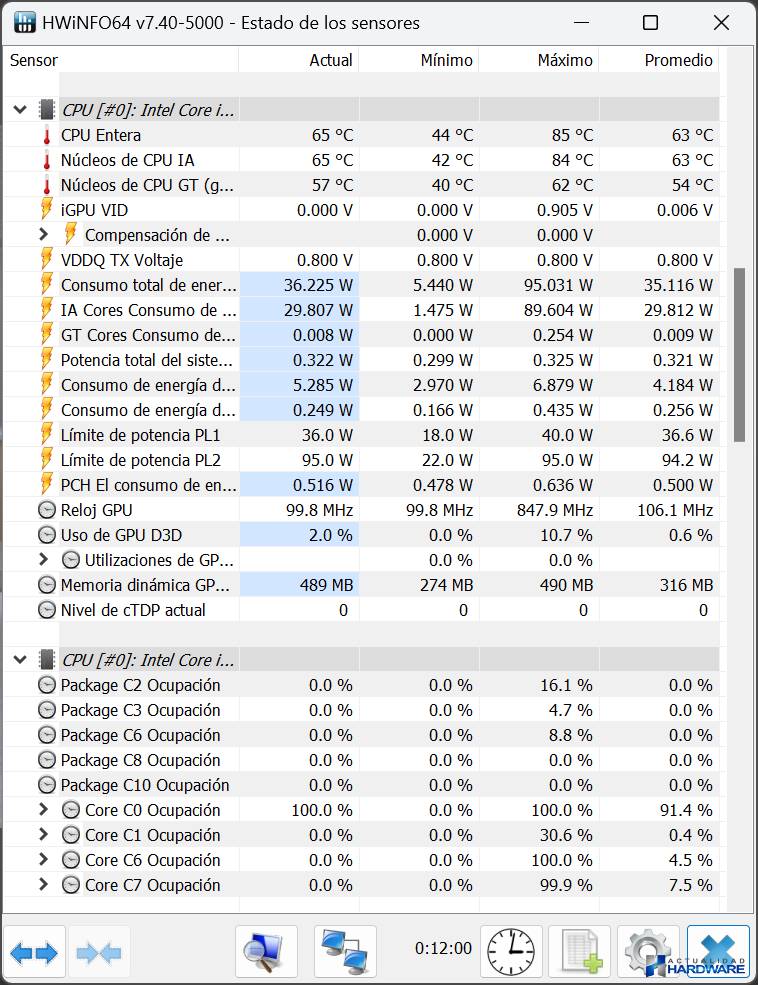
Task: Open the sensor search magnifier tool
Action: [x=266, y=951]
